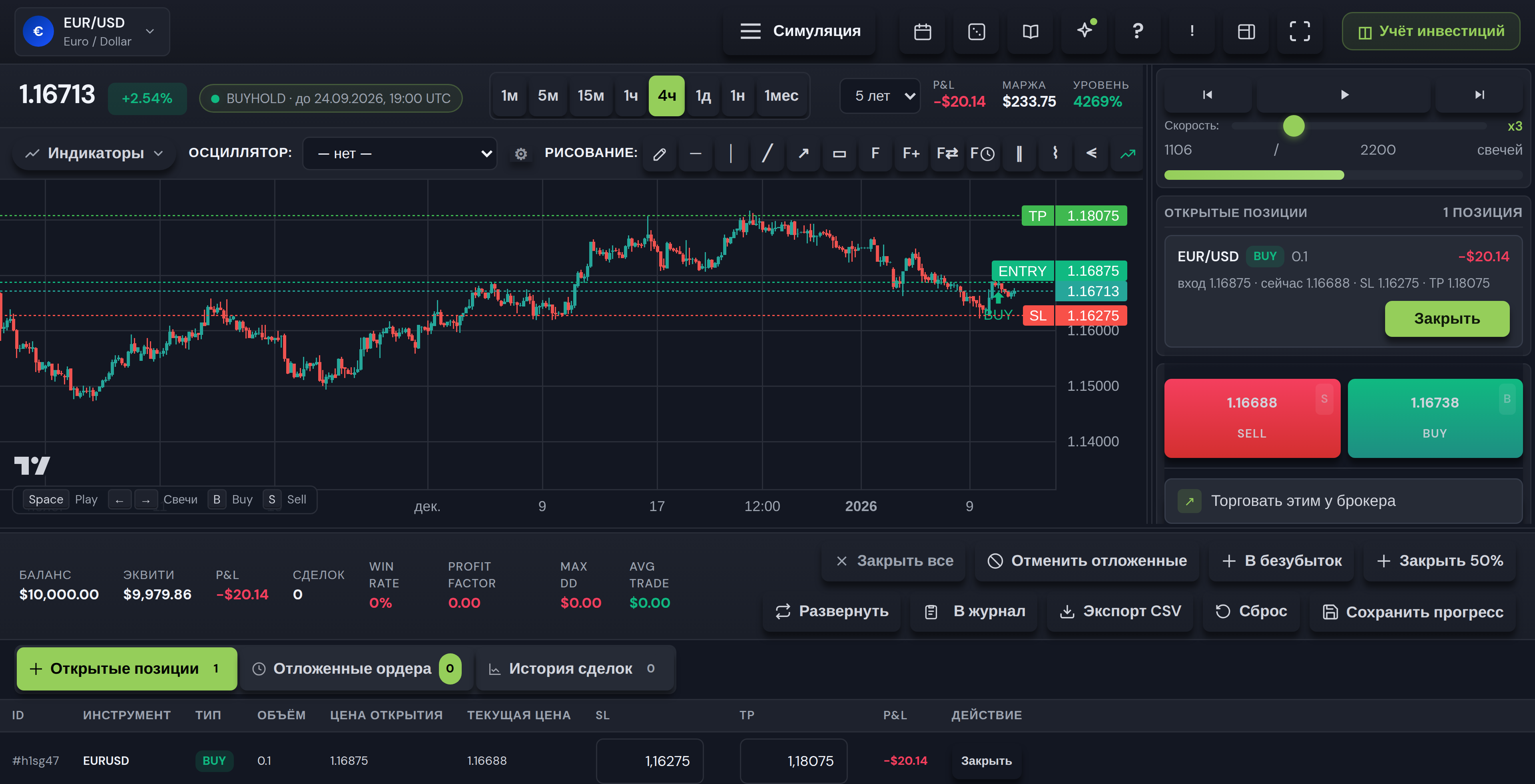Enter fullscreen mode icon
Image resolution: width=1535 pixels, height=784 pixels.
1300,31
